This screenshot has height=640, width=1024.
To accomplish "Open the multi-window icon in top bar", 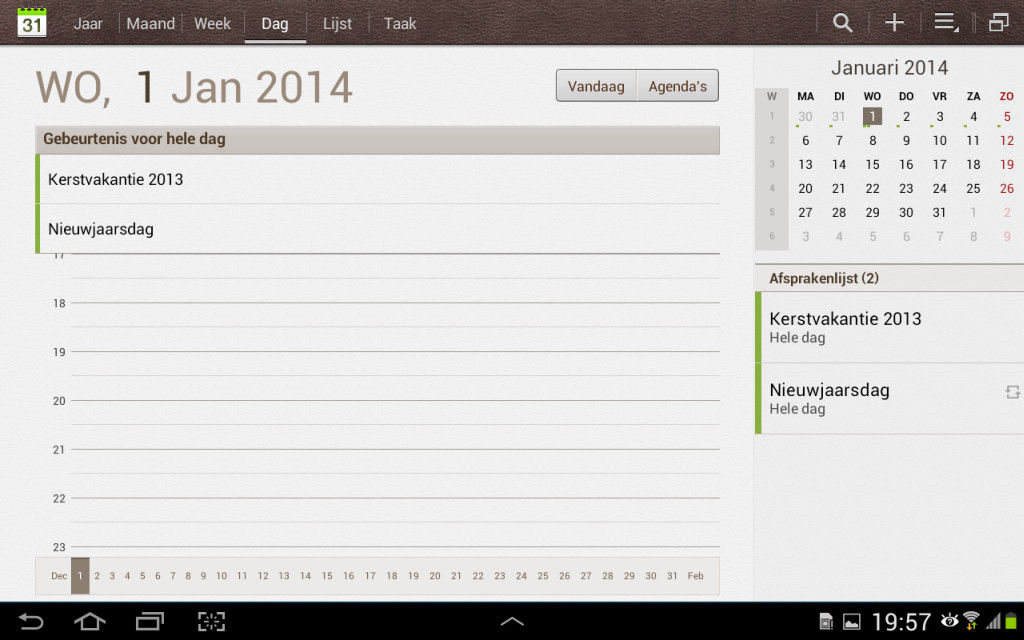I will pyautogui.click(x=998, y=23).
